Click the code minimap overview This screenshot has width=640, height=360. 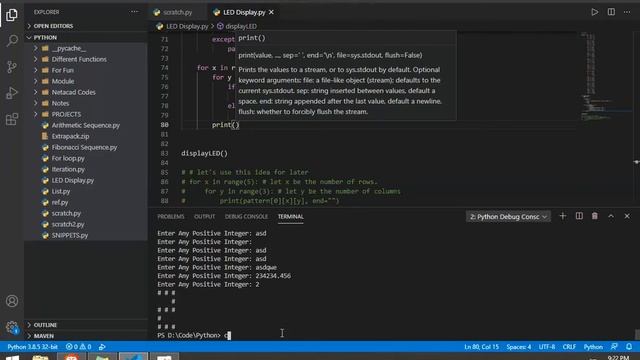click(x=606, y=76)
